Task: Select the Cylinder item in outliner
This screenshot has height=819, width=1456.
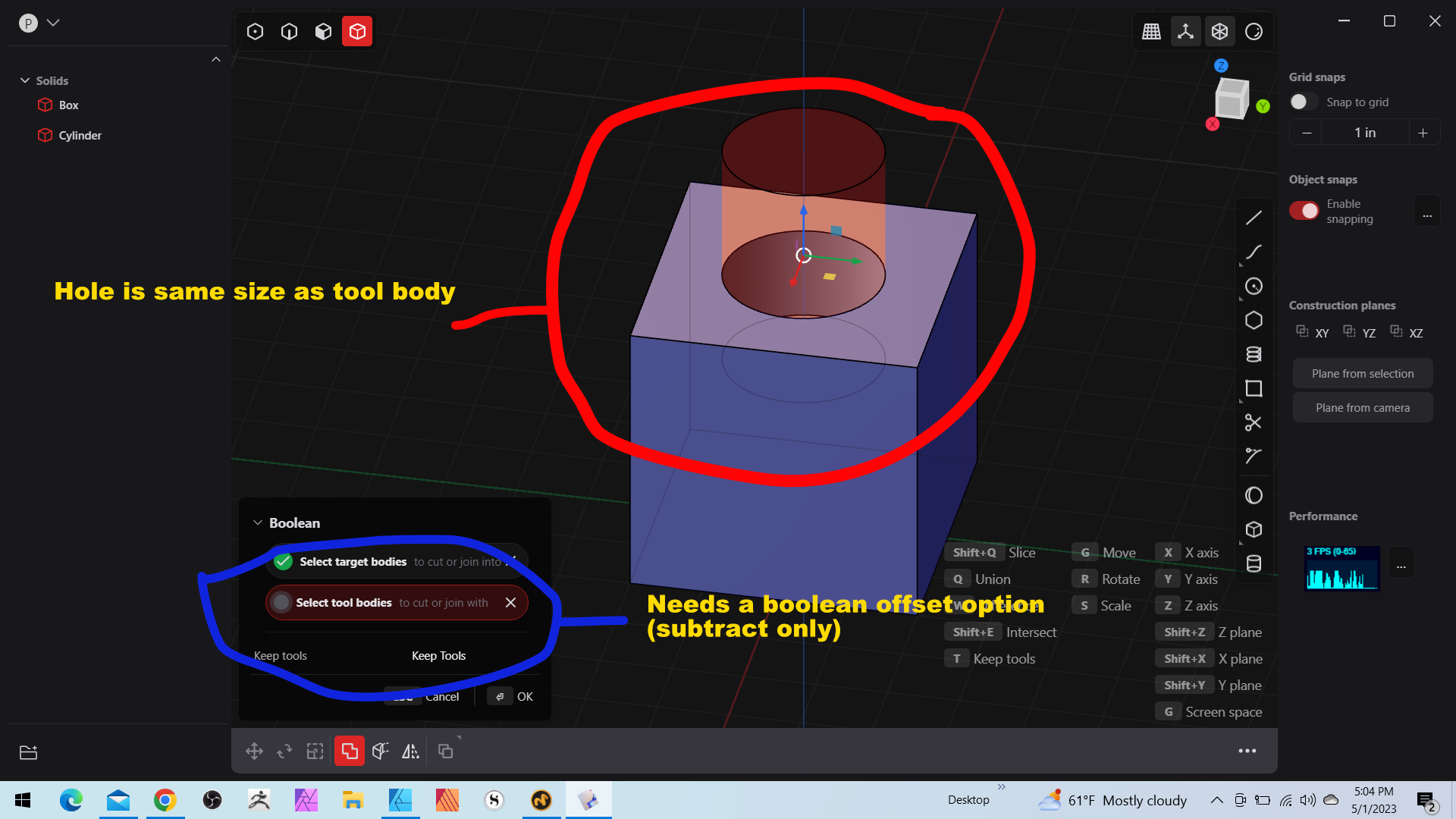Action: click(x=80, y=136)
